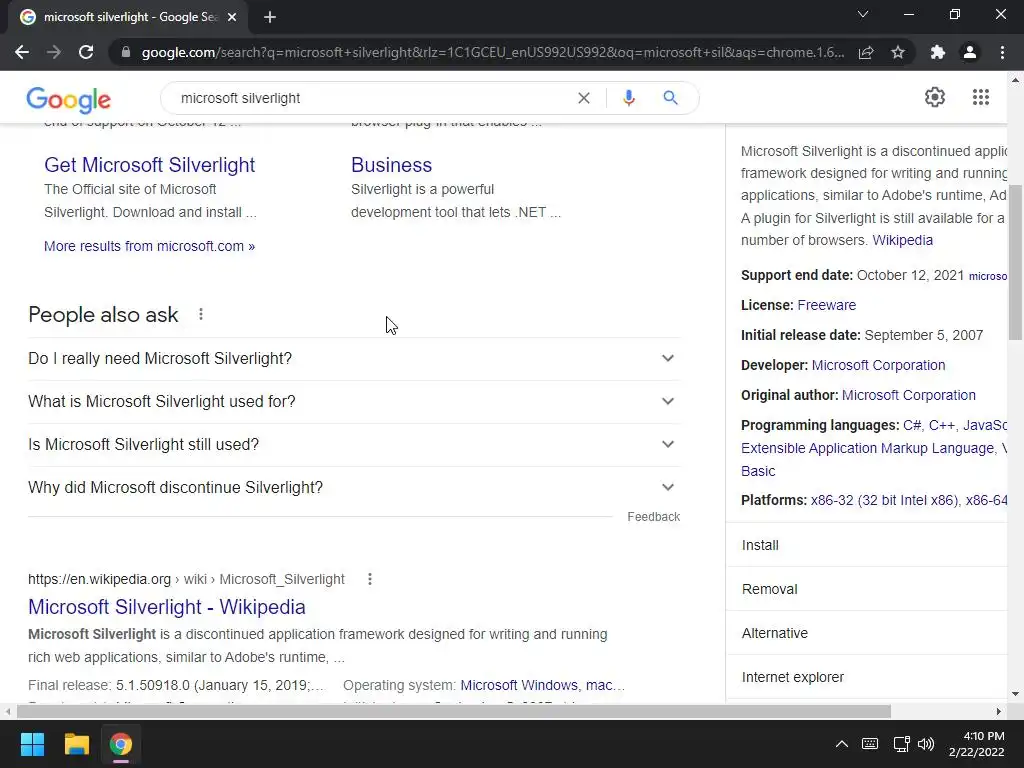Open the C++ programming language link

[x=942, y=425]
